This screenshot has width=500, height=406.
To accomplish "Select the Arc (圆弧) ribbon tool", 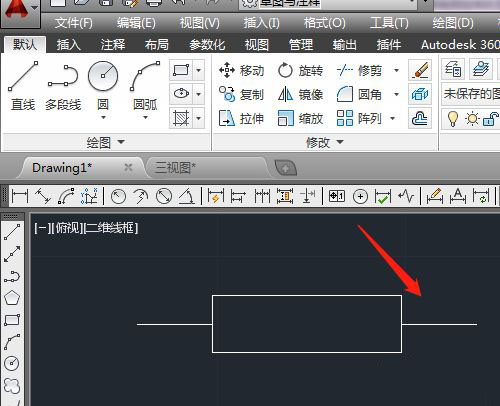I will pos(145,86).
